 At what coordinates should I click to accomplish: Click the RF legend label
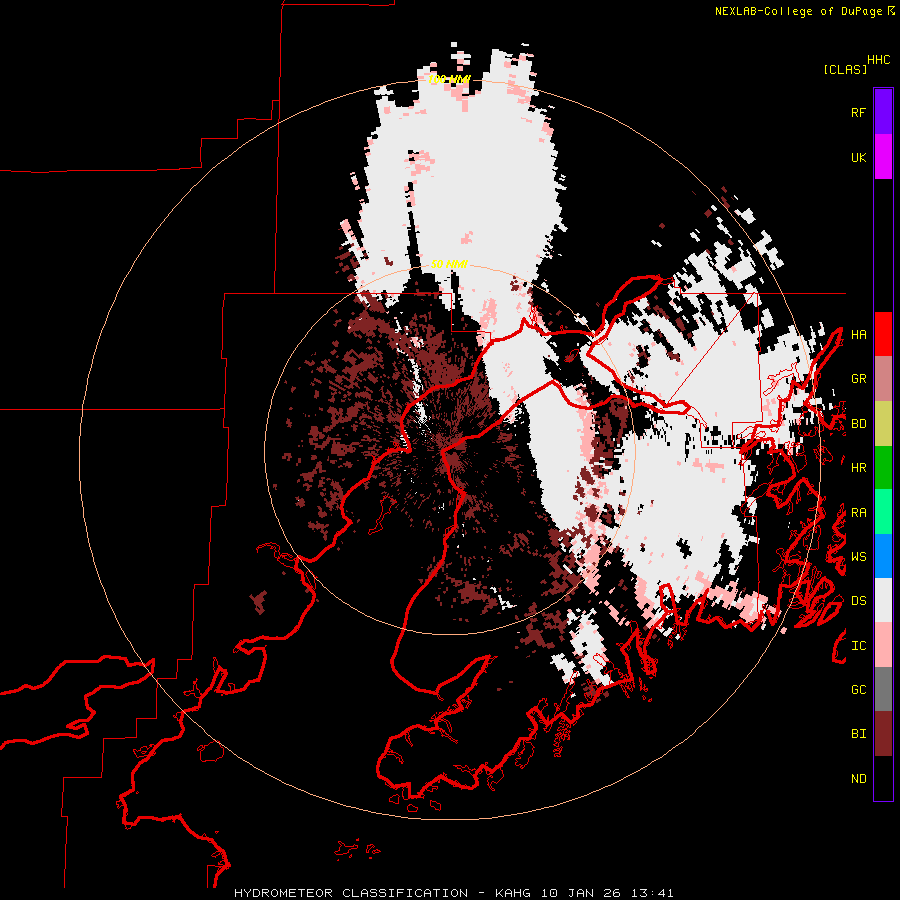(858, 112)
